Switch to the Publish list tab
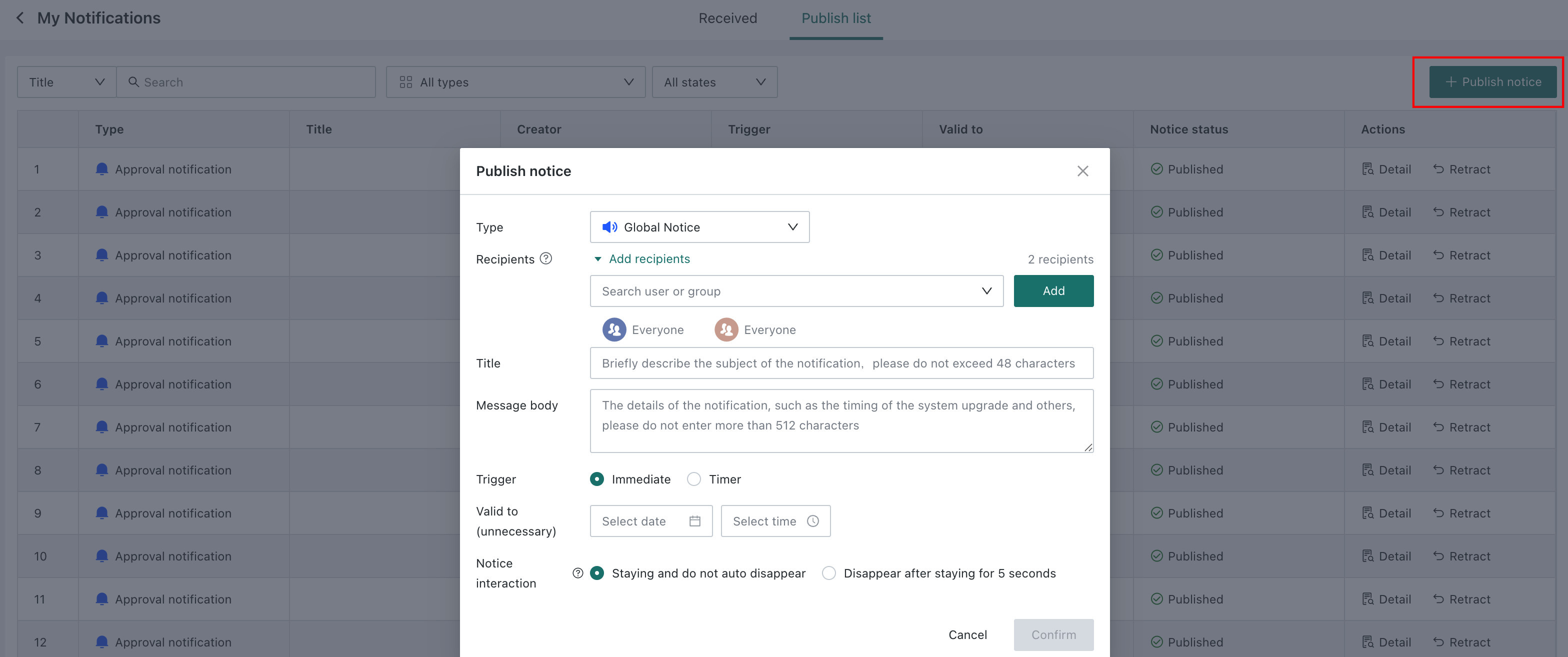Screen dimensions: 1568x657 coord(835,18)
